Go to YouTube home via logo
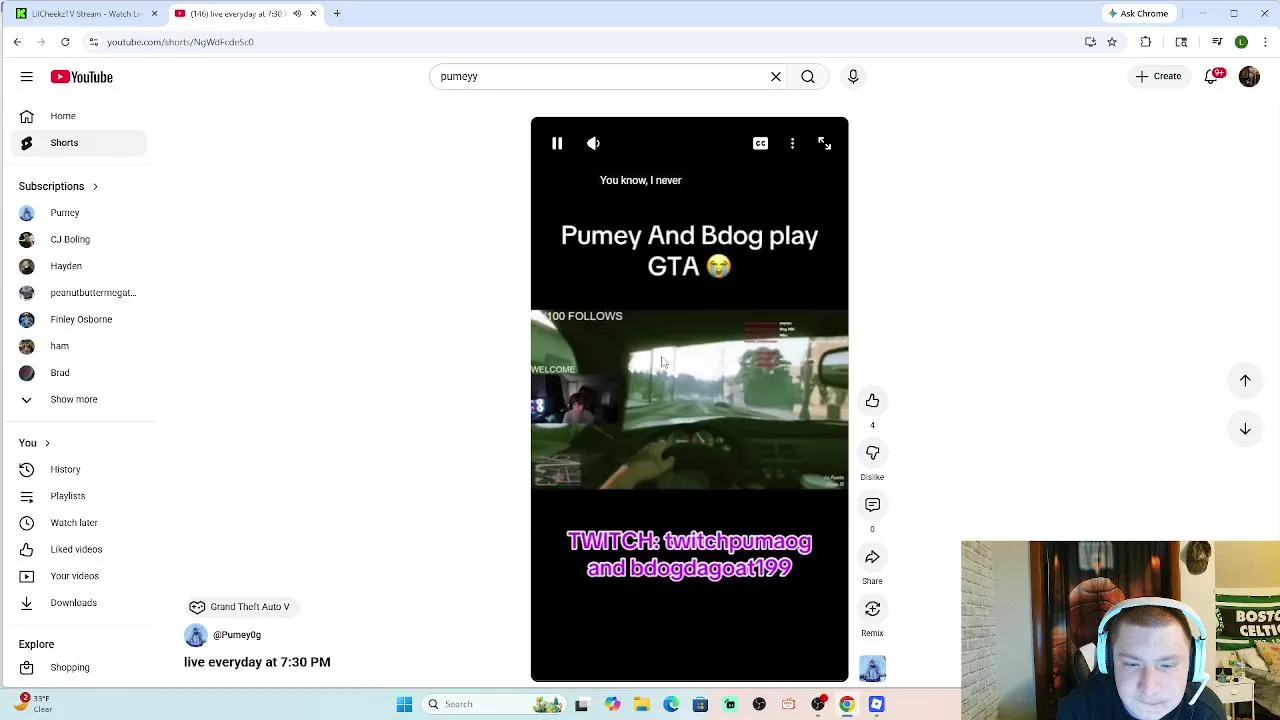This screenshot has width=1280, height=720. click(x=82, y=77)
